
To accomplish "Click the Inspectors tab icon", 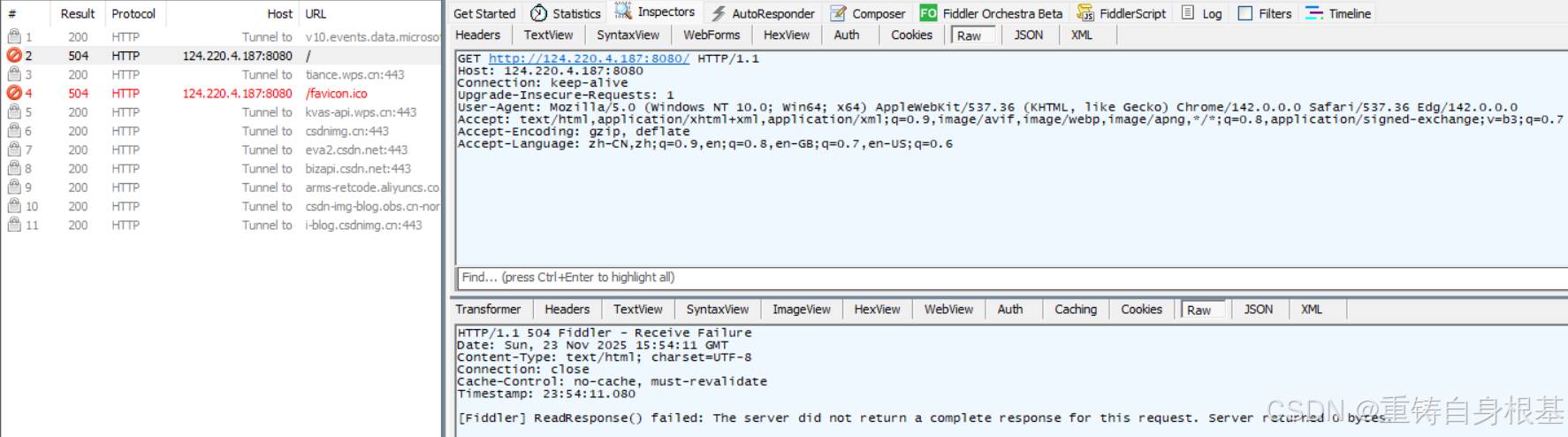I will (623, 11).
